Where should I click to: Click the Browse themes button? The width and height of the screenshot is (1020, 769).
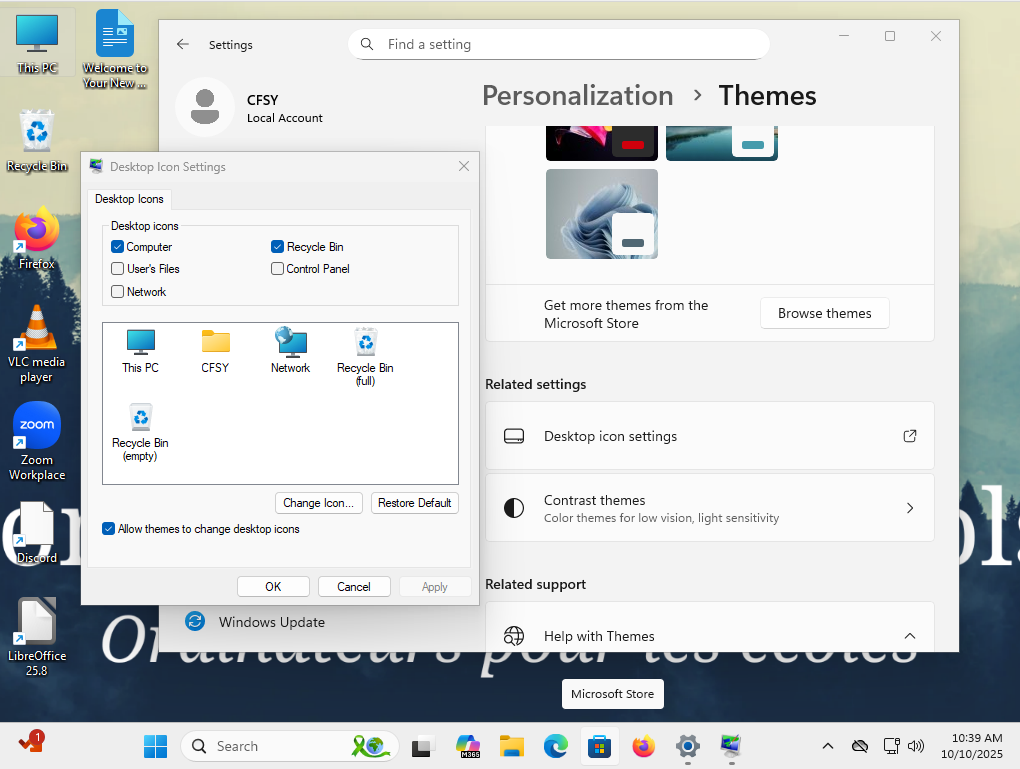(824, 313)
